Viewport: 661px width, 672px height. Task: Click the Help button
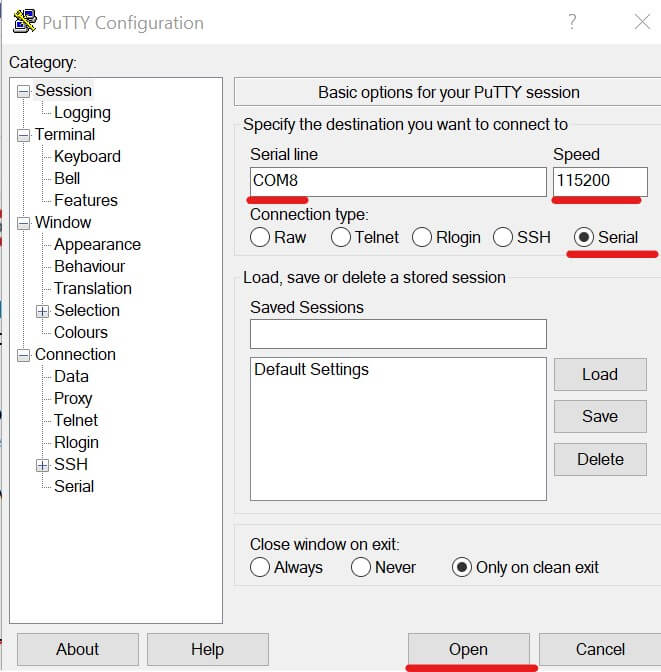pos(207,649)
